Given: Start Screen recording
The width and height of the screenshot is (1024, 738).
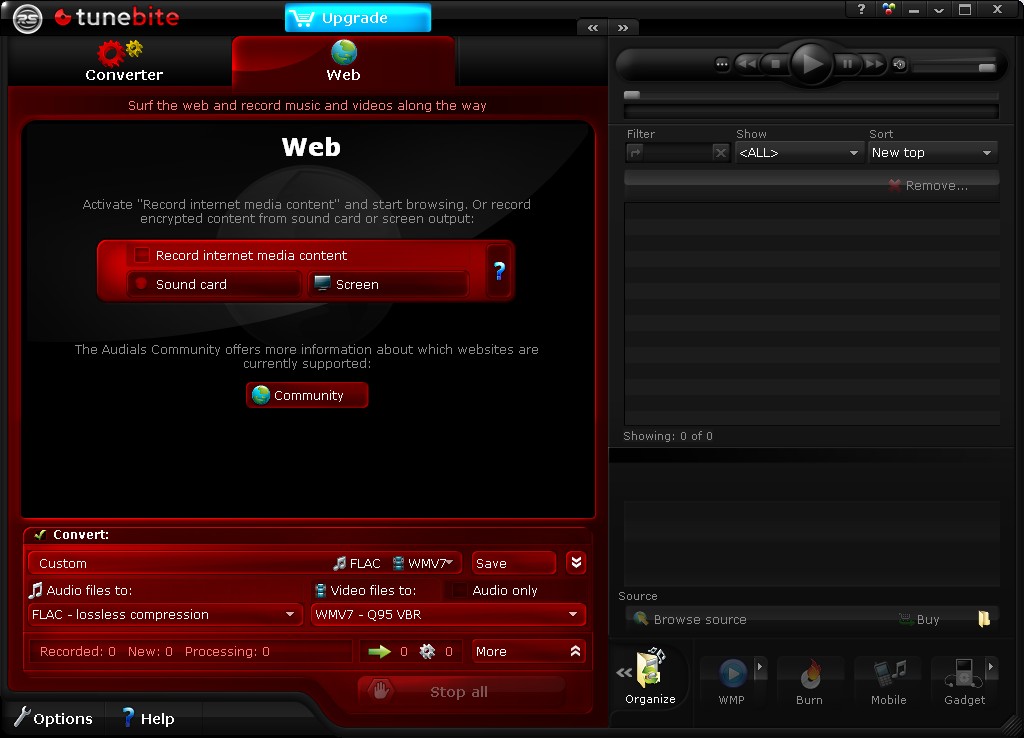Looking at the screenshot, I should point(389,284).
